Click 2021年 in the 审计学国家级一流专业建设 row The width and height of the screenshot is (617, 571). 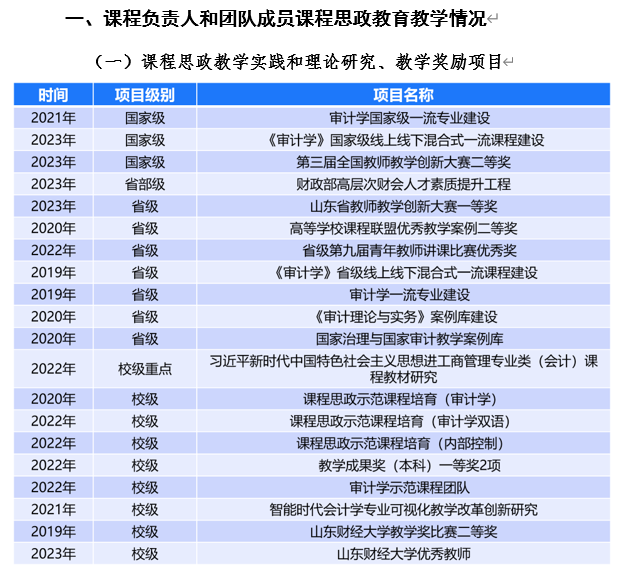point(53,118)
